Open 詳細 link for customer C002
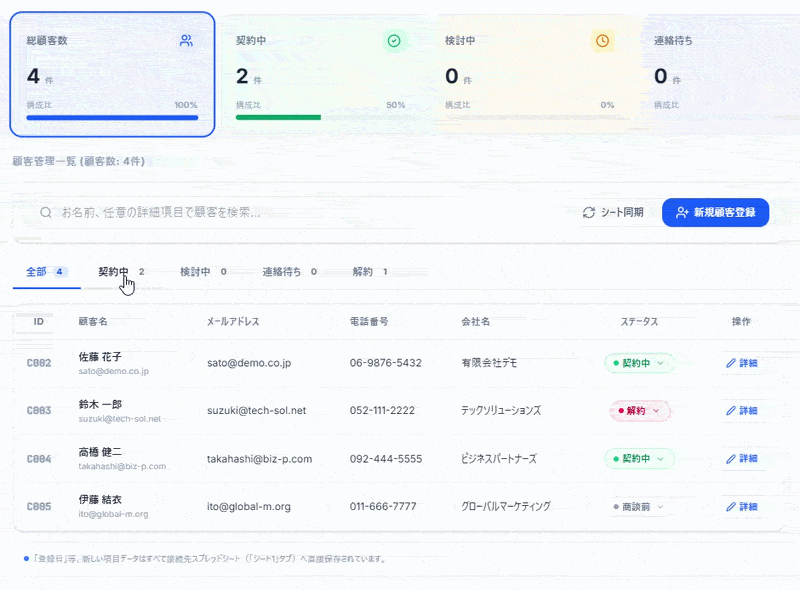This screenshot has width=800, height=590. (x=742, y=363)
